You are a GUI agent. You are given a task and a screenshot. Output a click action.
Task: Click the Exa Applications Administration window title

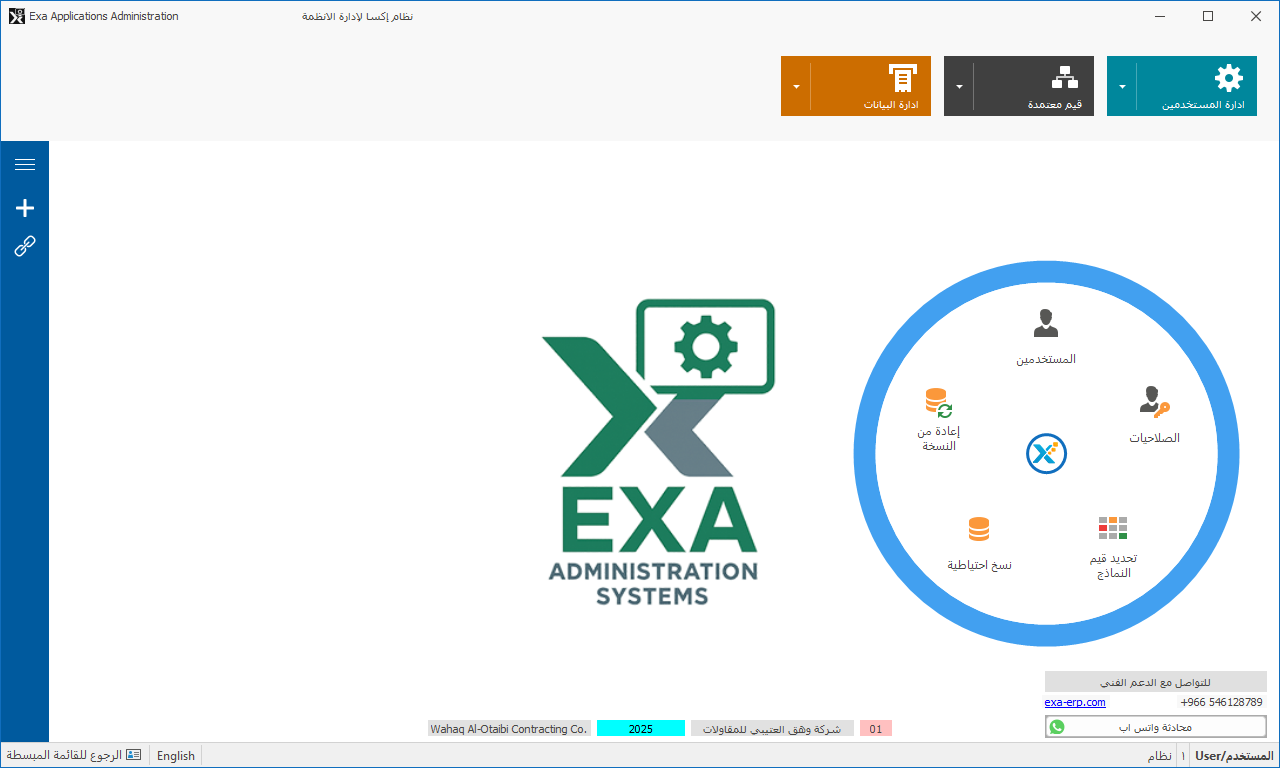pos(104,16)
